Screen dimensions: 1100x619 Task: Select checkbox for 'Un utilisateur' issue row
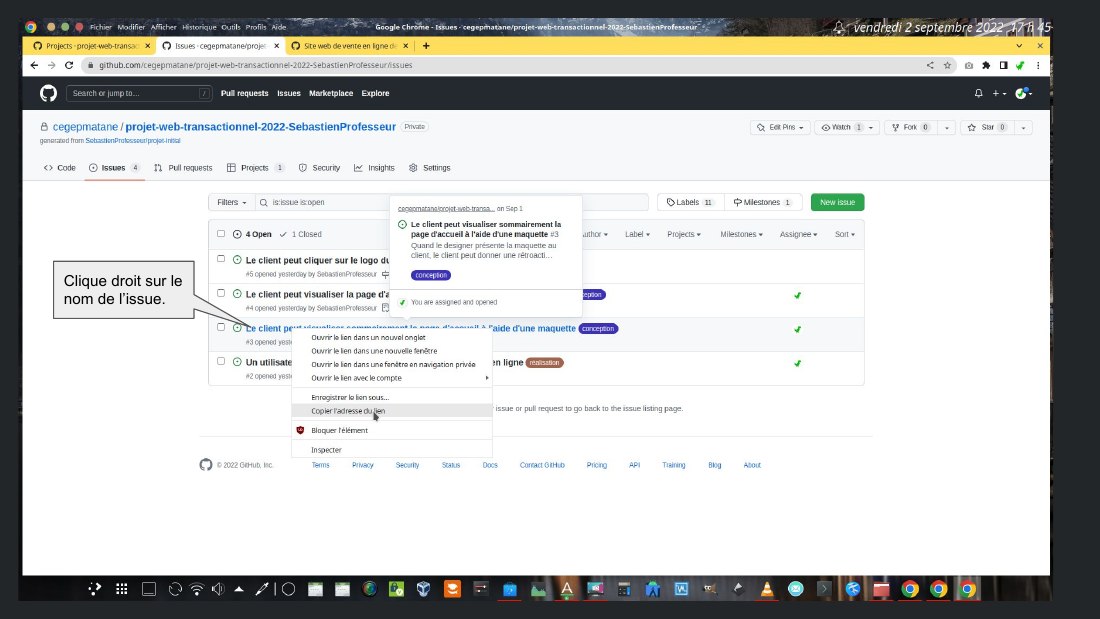(x=221, y=361)
